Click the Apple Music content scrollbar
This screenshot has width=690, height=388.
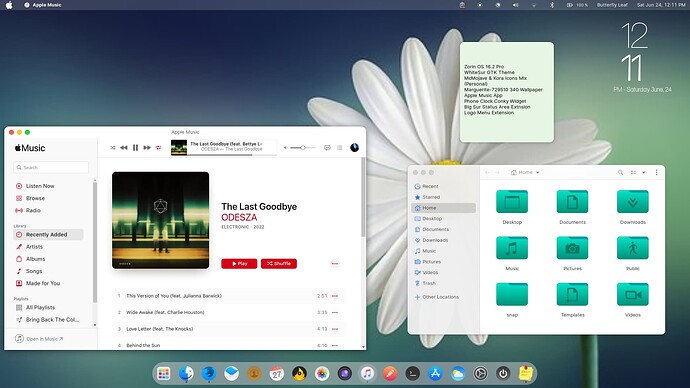click(x=363, y=198)
